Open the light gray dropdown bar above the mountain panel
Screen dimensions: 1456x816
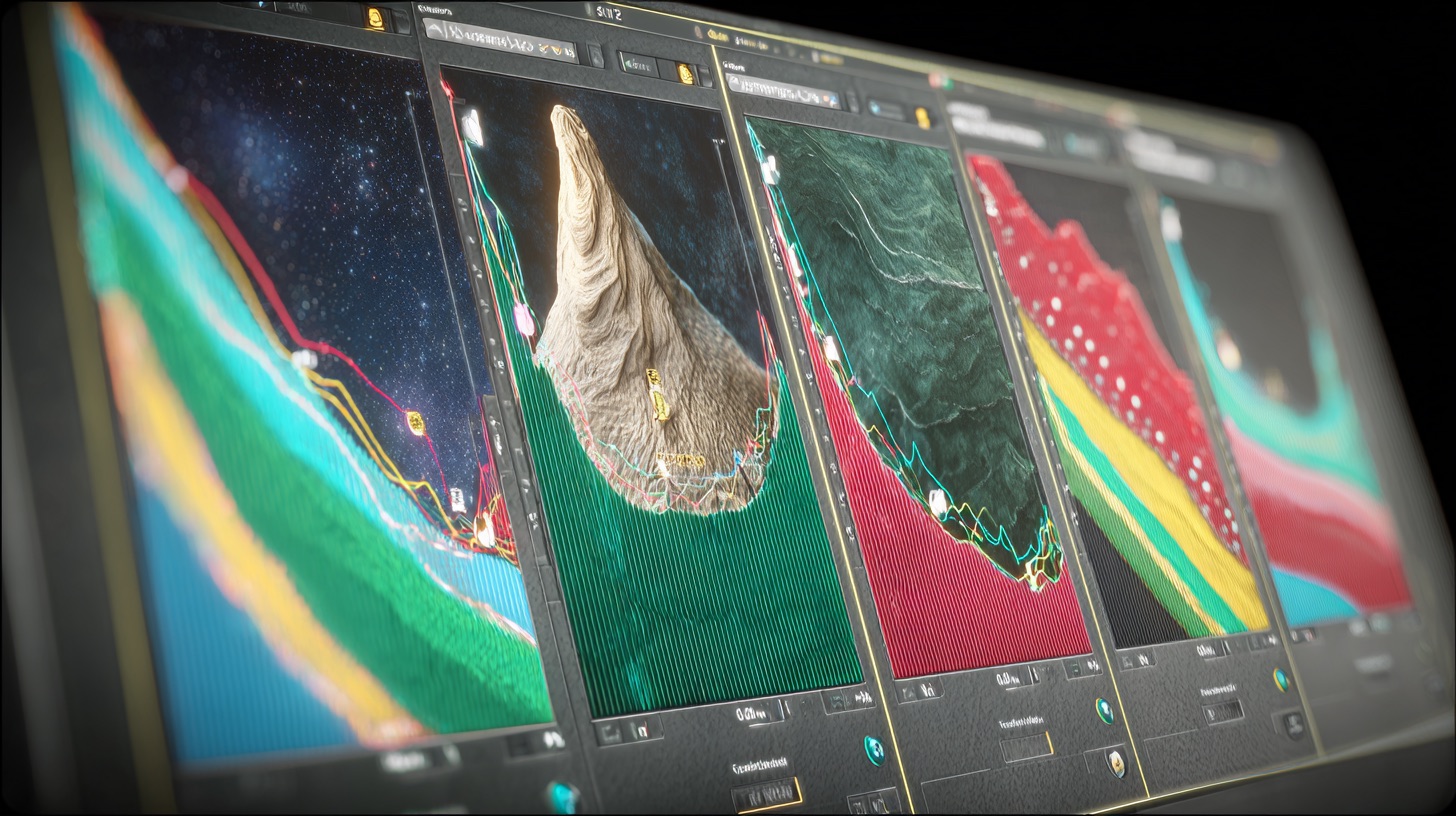tap(500, 40)
